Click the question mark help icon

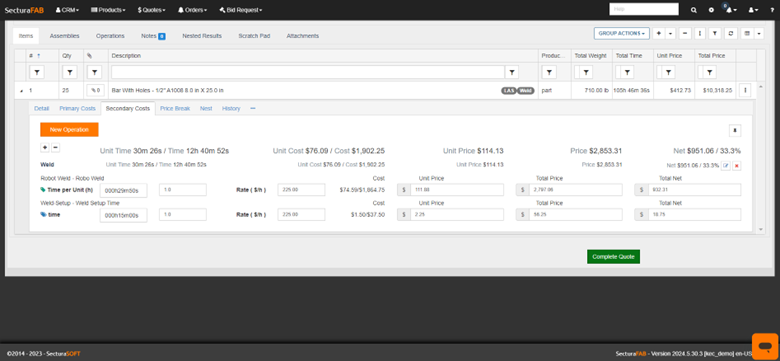point(772,10)
